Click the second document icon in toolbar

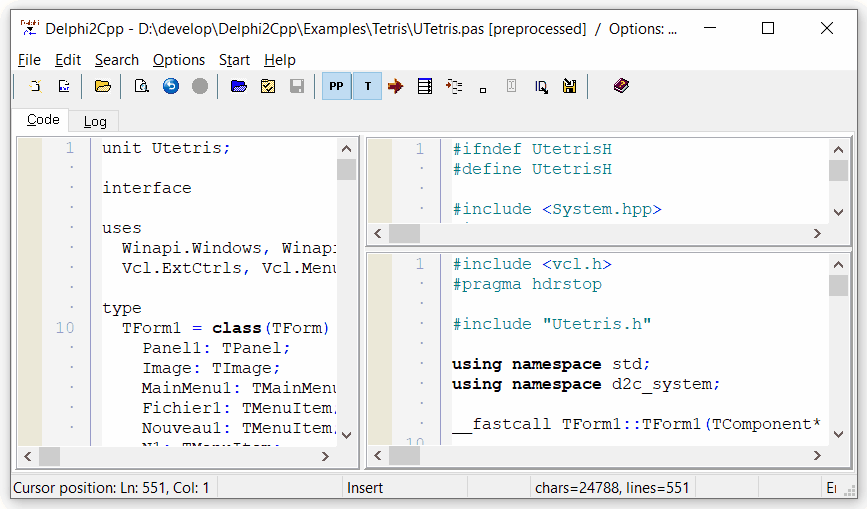(64, 86)
